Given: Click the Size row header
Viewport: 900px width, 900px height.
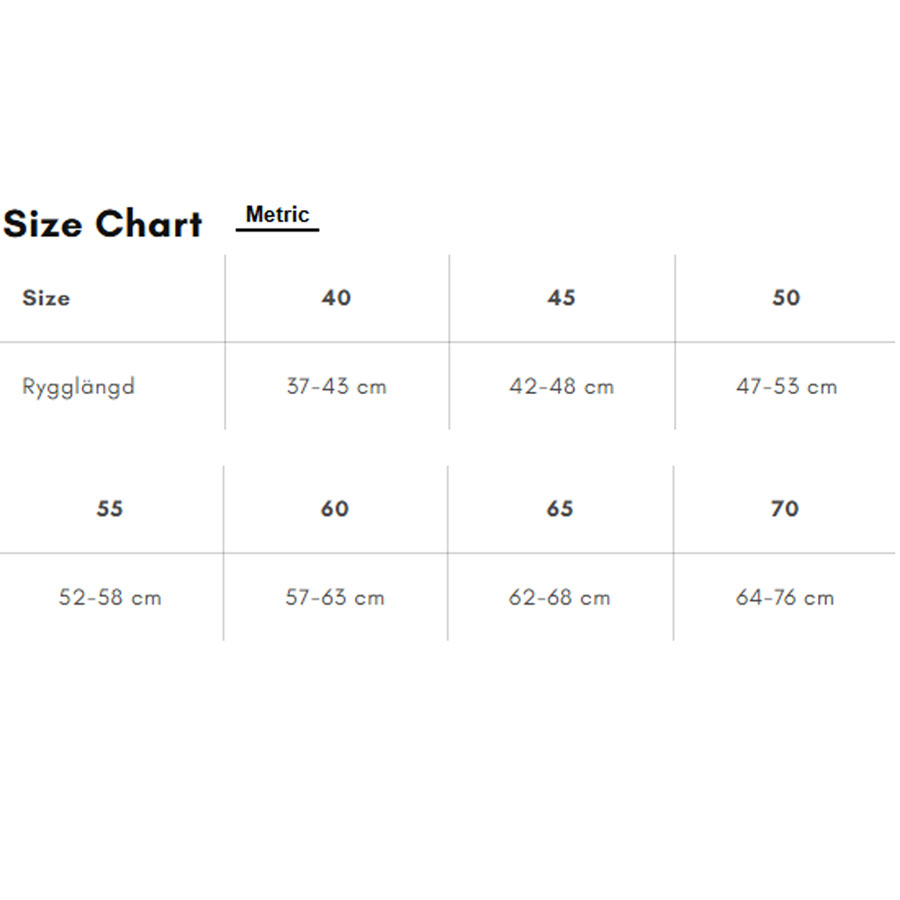Looking at the screenshot, I should [46, 298].
